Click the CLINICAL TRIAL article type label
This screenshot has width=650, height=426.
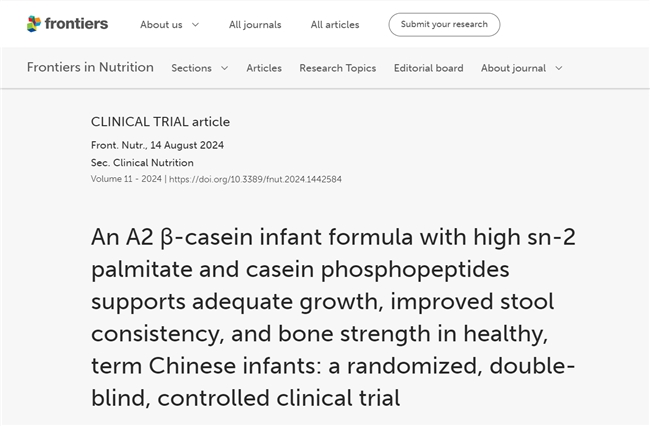[160, 122]
